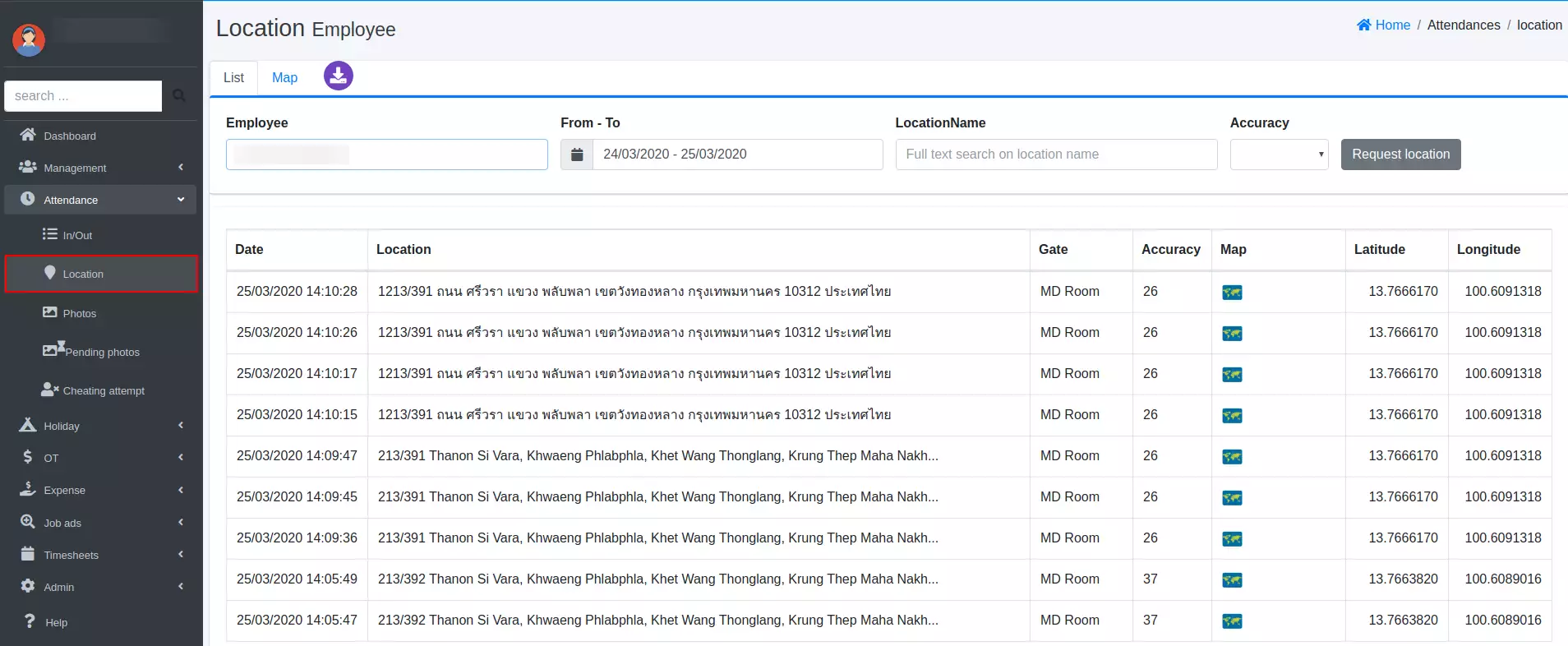Click the Request location button
Viewport: 1568px width, 646px height.
tap(1400, 155)
